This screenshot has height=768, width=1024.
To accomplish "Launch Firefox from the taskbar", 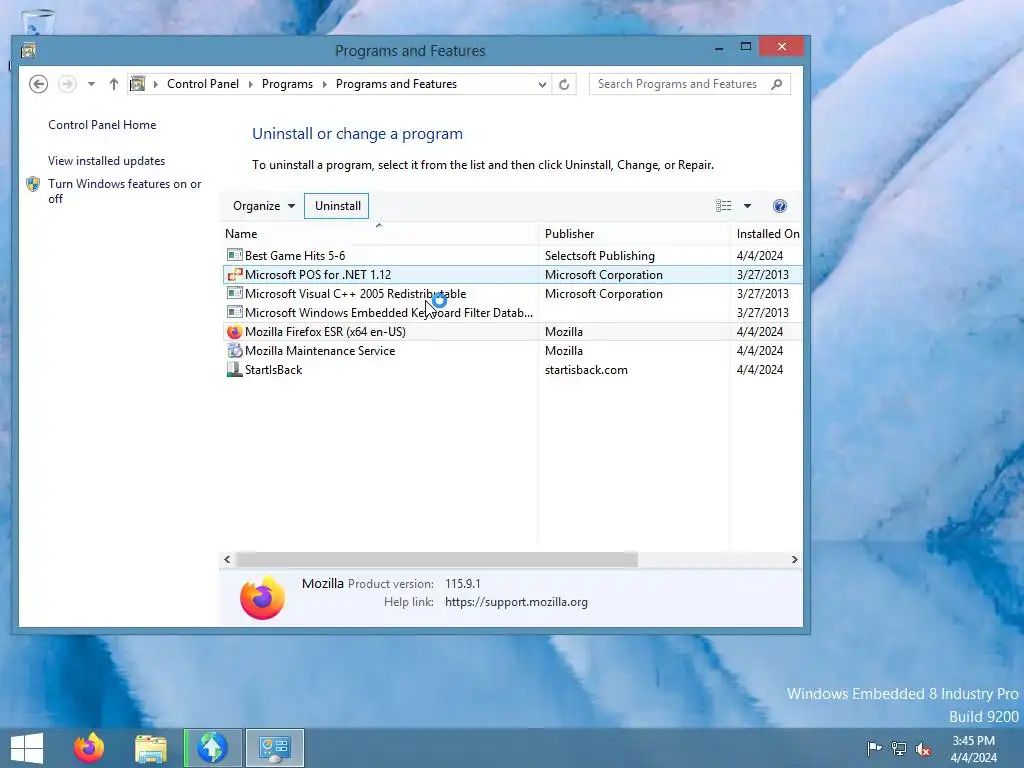I will pyautogui.click(x=89, y=748).
